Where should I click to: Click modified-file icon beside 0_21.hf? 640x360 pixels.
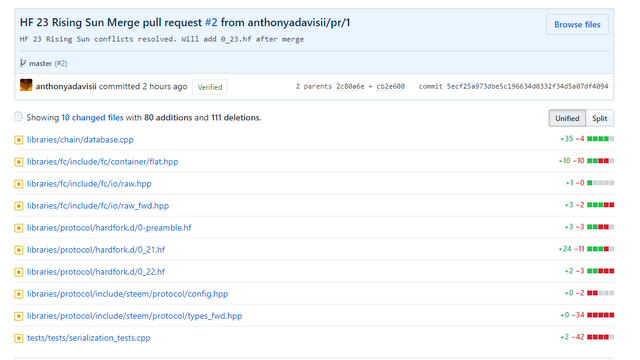coord(18,250)
